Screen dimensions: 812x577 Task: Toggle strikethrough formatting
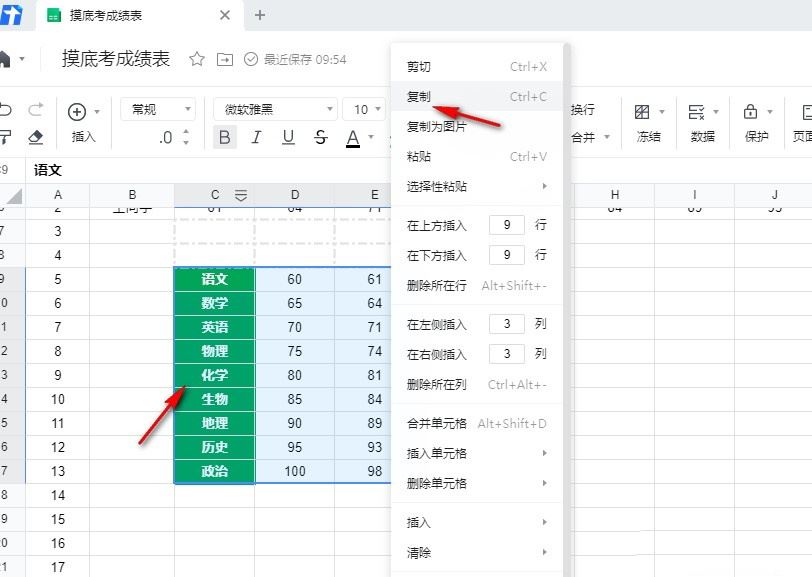click(x=319, y=138)
